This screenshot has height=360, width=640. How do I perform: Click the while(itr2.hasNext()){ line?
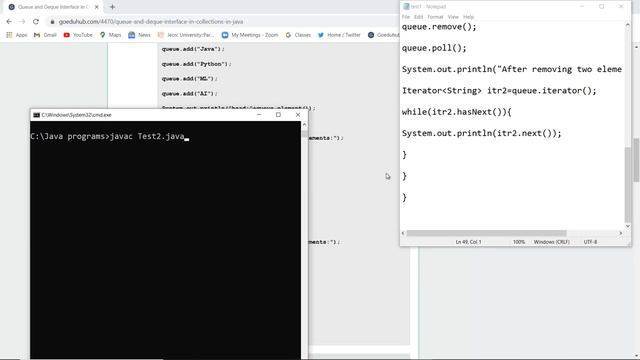click(x=457, y=112)
